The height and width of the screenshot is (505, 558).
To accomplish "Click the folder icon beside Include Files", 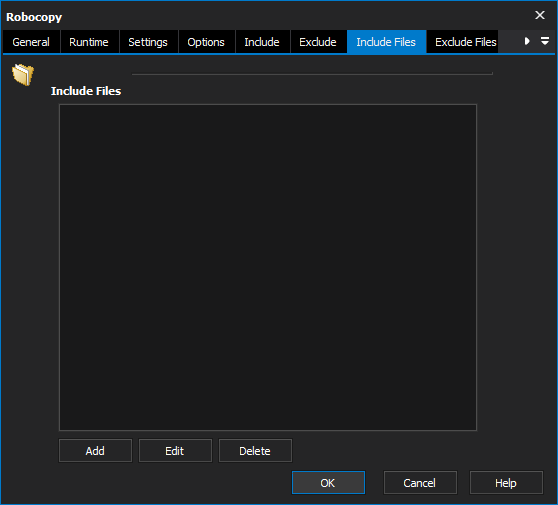I will [x=23, y=74].
